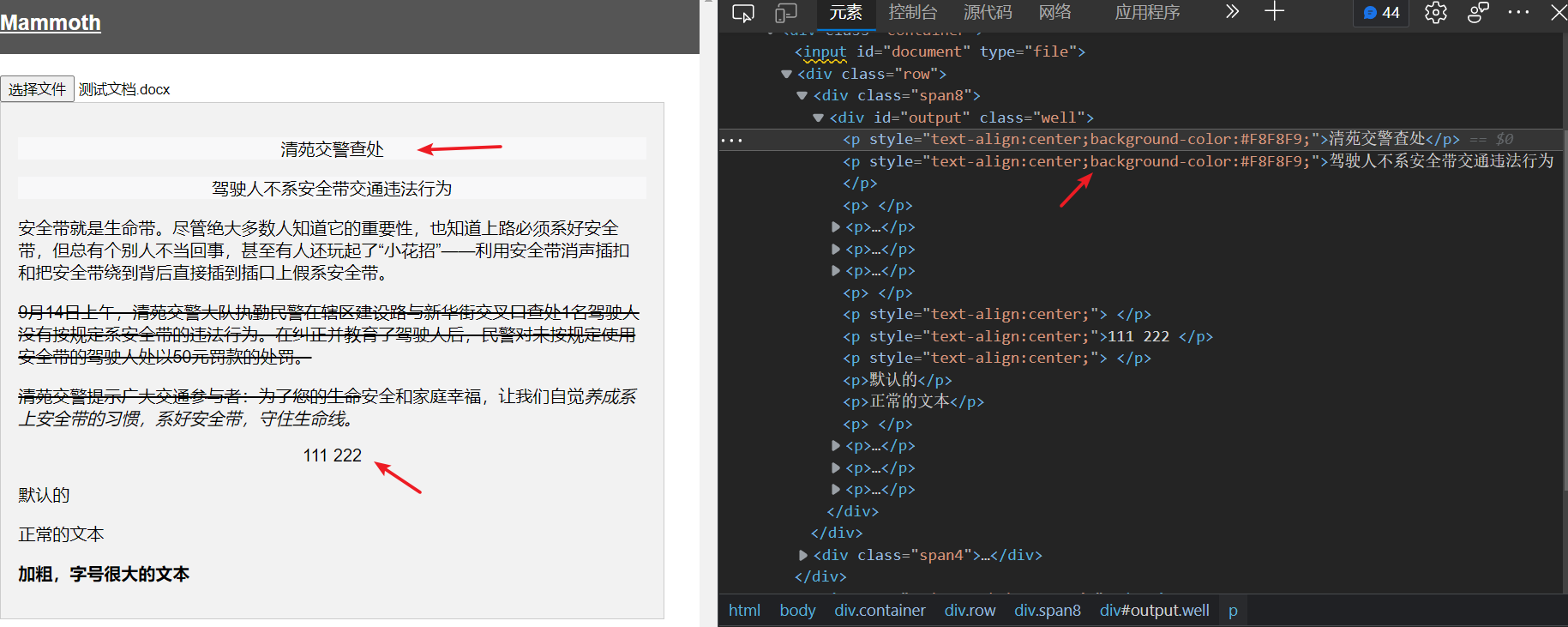Add a new DevTools tab with plus
Screen dimensions: 1568x627
[1275, 12]
